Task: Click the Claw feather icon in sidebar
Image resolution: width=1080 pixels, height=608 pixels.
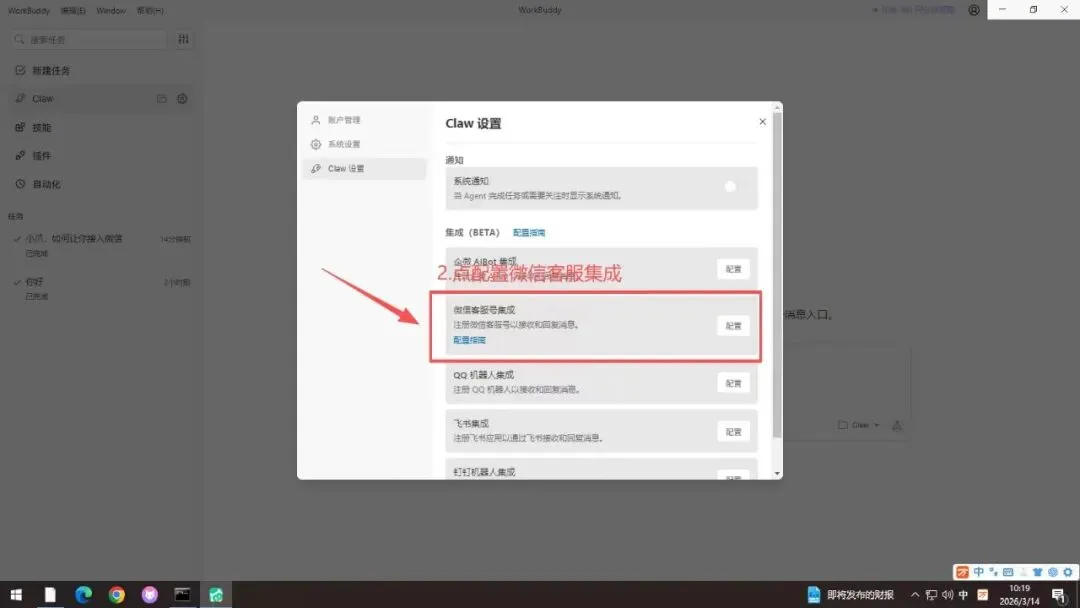Action: tap(20, 98)
